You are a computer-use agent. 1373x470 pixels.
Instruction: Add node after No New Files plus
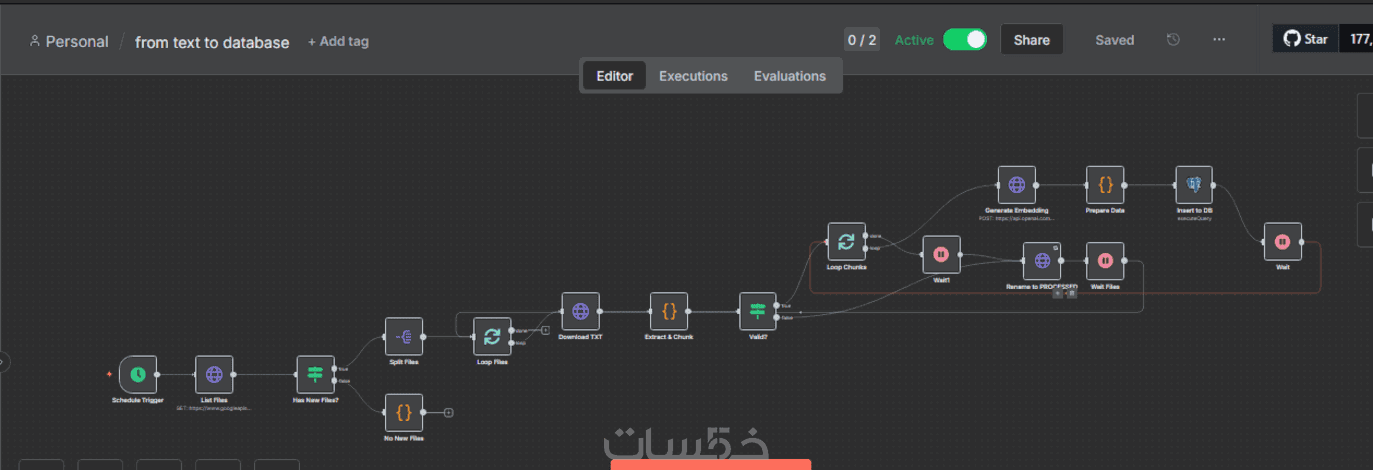pos(449,412)
